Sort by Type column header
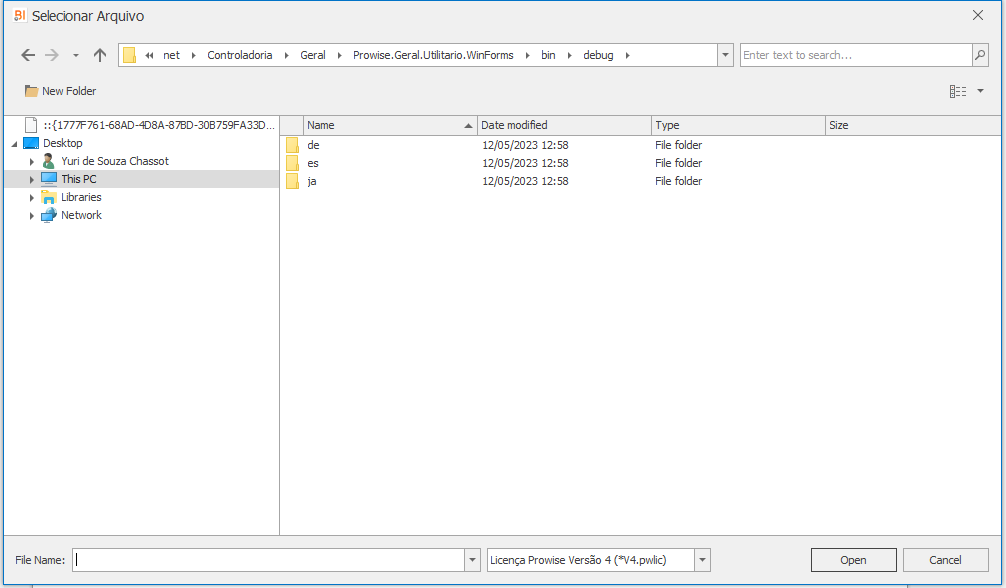The height and width of the screenshot is (588, 1006). [738, 125]
